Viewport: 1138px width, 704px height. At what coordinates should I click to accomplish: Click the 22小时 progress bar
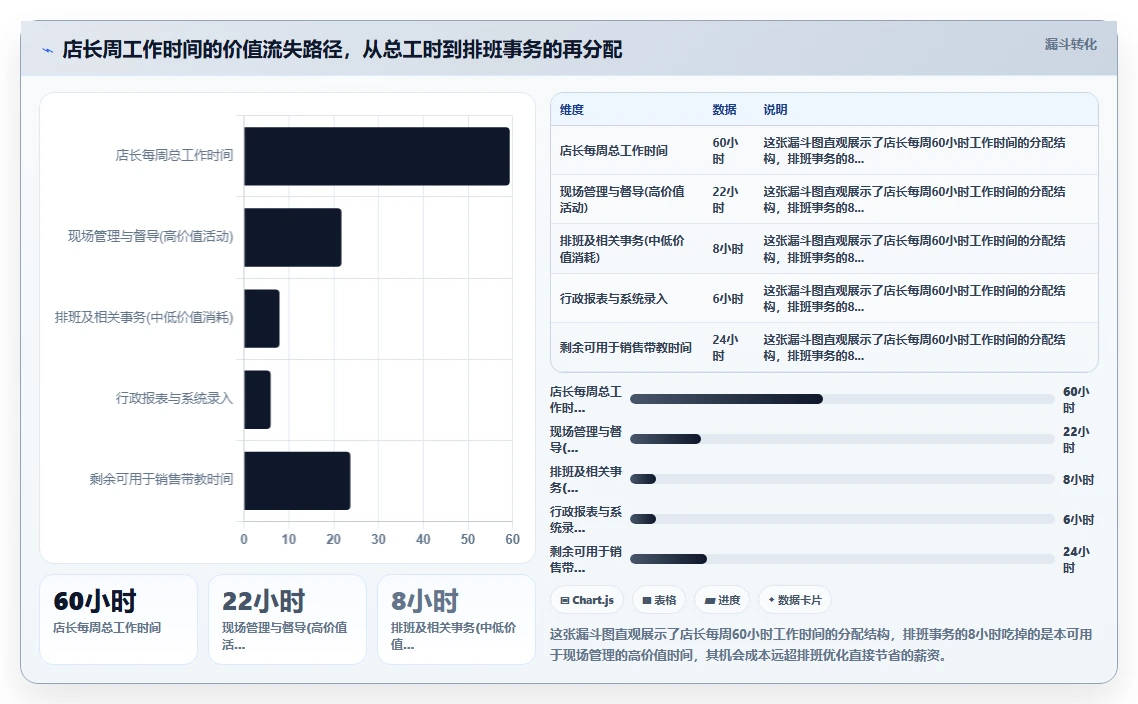pyautogui.click(x=842, y=439)
